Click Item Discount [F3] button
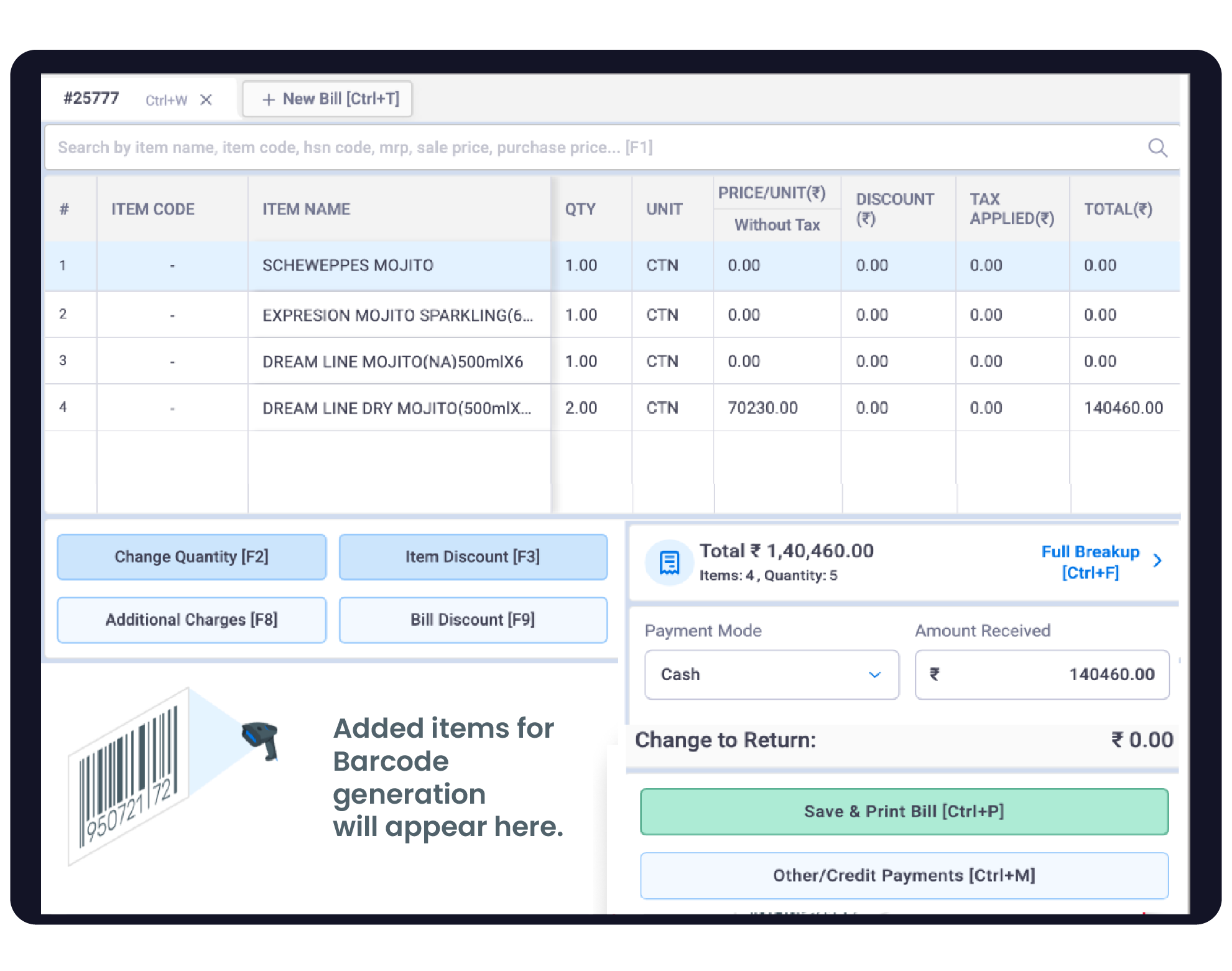The height and width of the screenshot is (971, 1232). coord(473,557)
